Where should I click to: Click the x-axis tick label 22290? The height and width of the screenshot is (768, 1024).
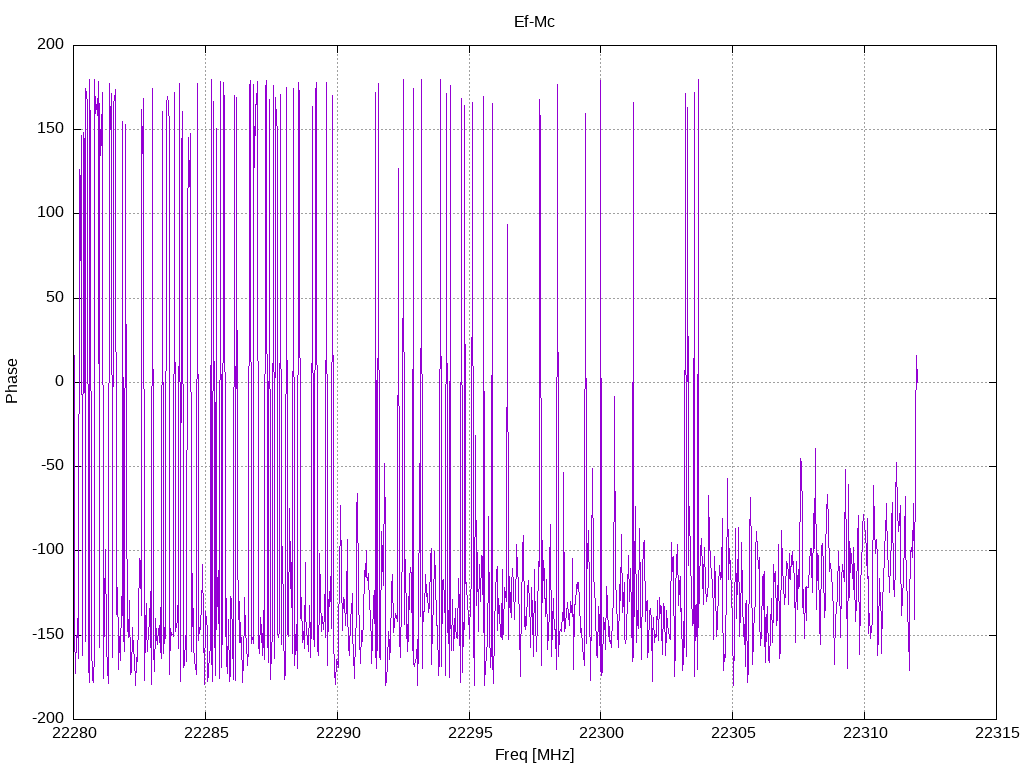(x=338, y=733)
